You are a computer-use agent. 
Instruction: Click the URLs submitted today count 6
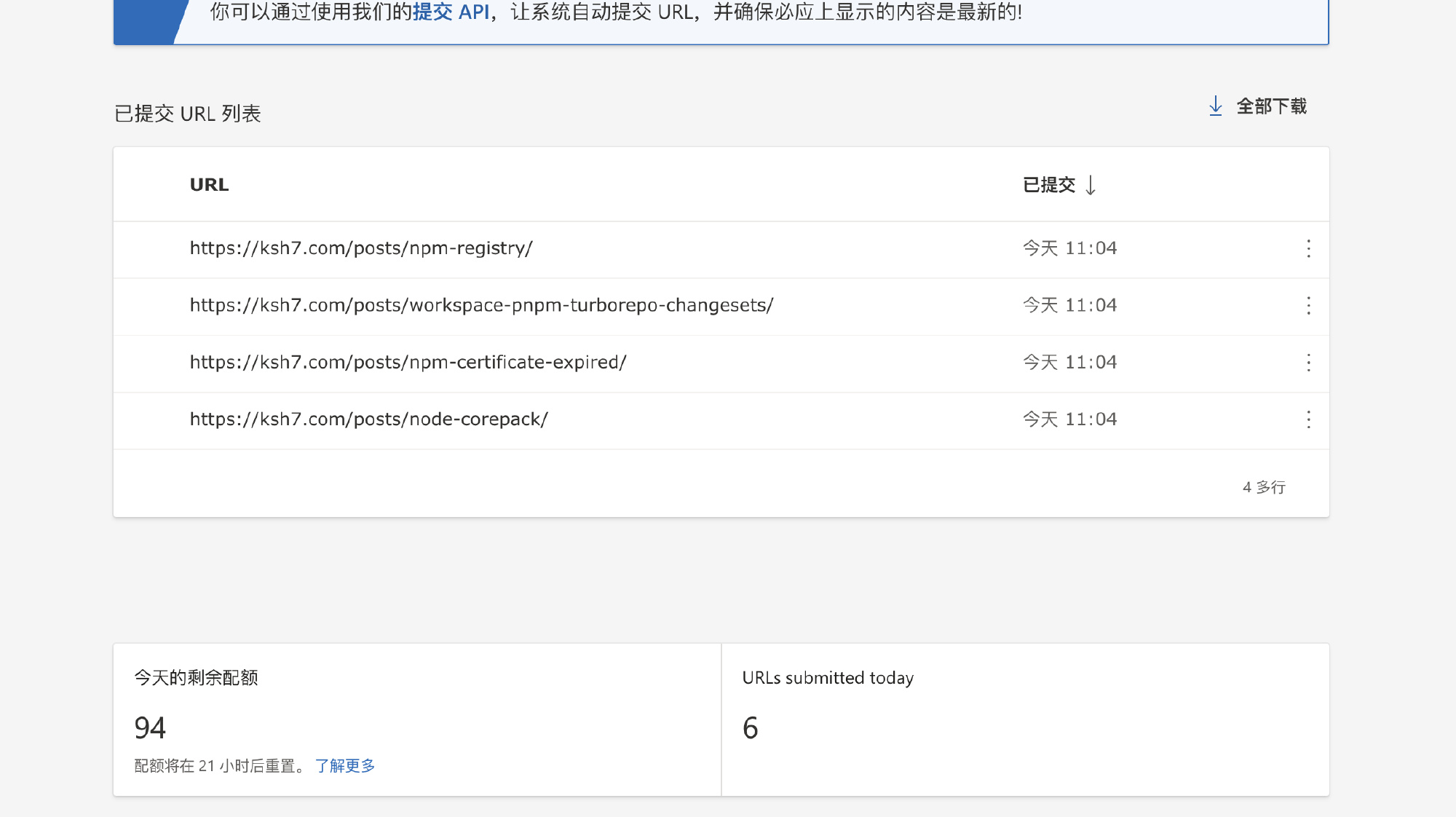[751, 728]
